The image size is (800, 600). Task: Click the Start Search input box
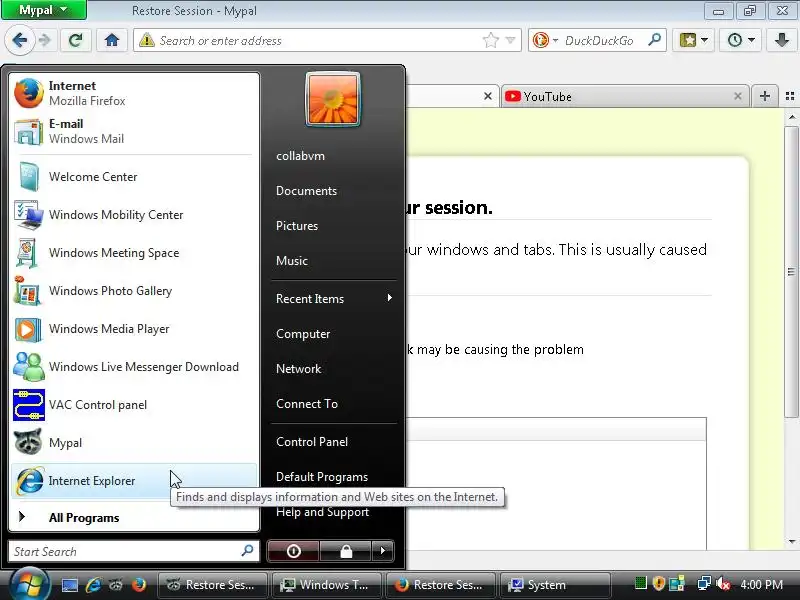[134, 552]
